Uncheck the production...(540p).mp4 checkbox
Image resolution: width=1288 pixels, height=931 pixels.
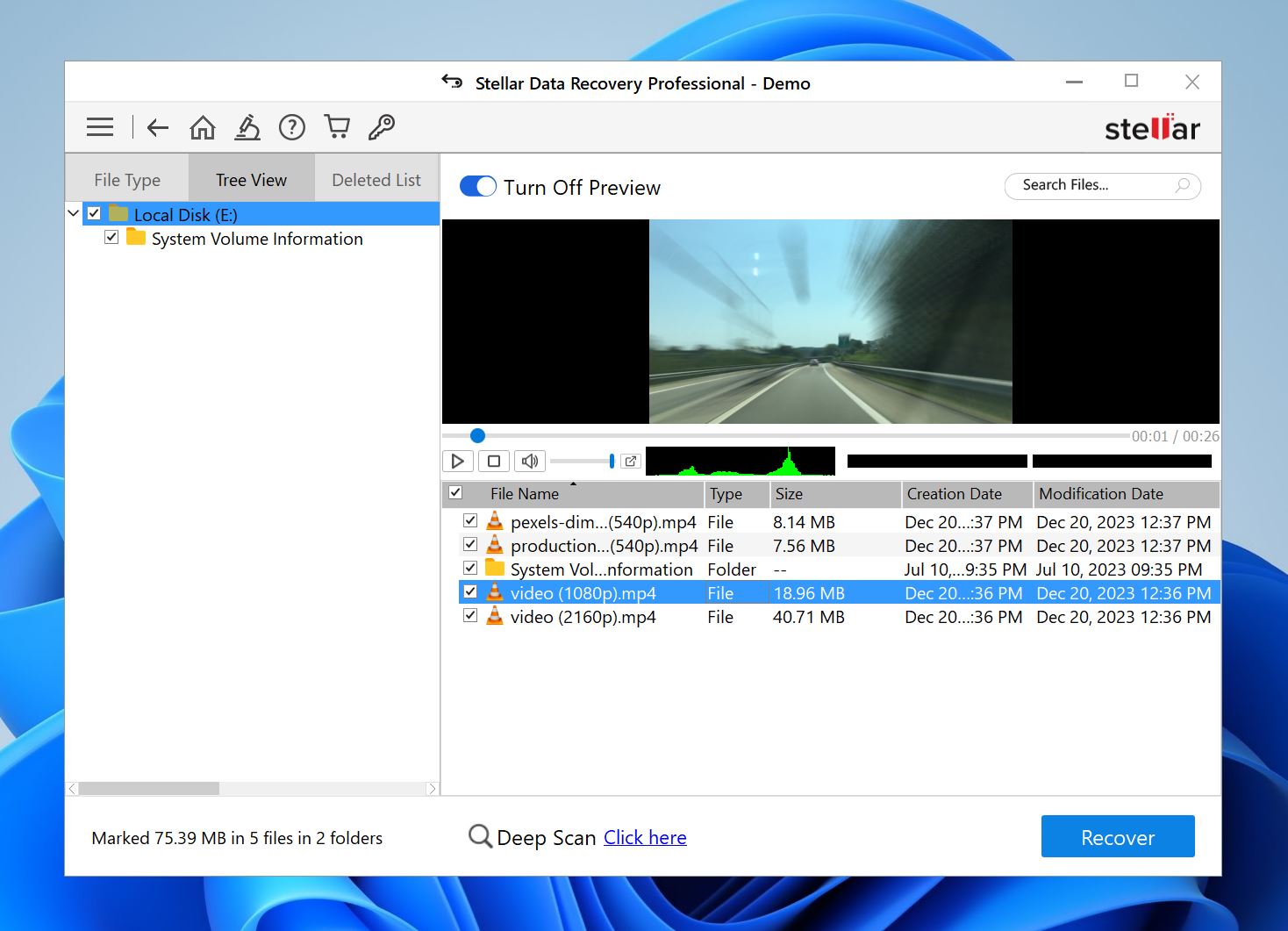[x=470, y=544]
